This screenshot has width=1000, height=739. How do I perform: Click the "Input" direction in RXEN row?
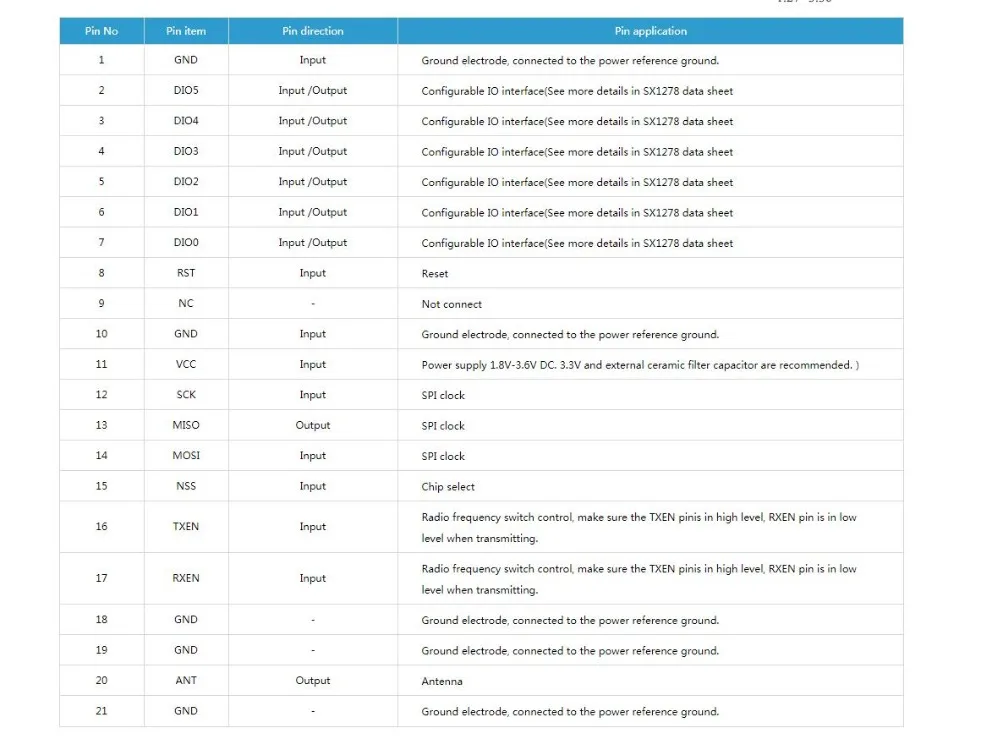coord(312,578)
